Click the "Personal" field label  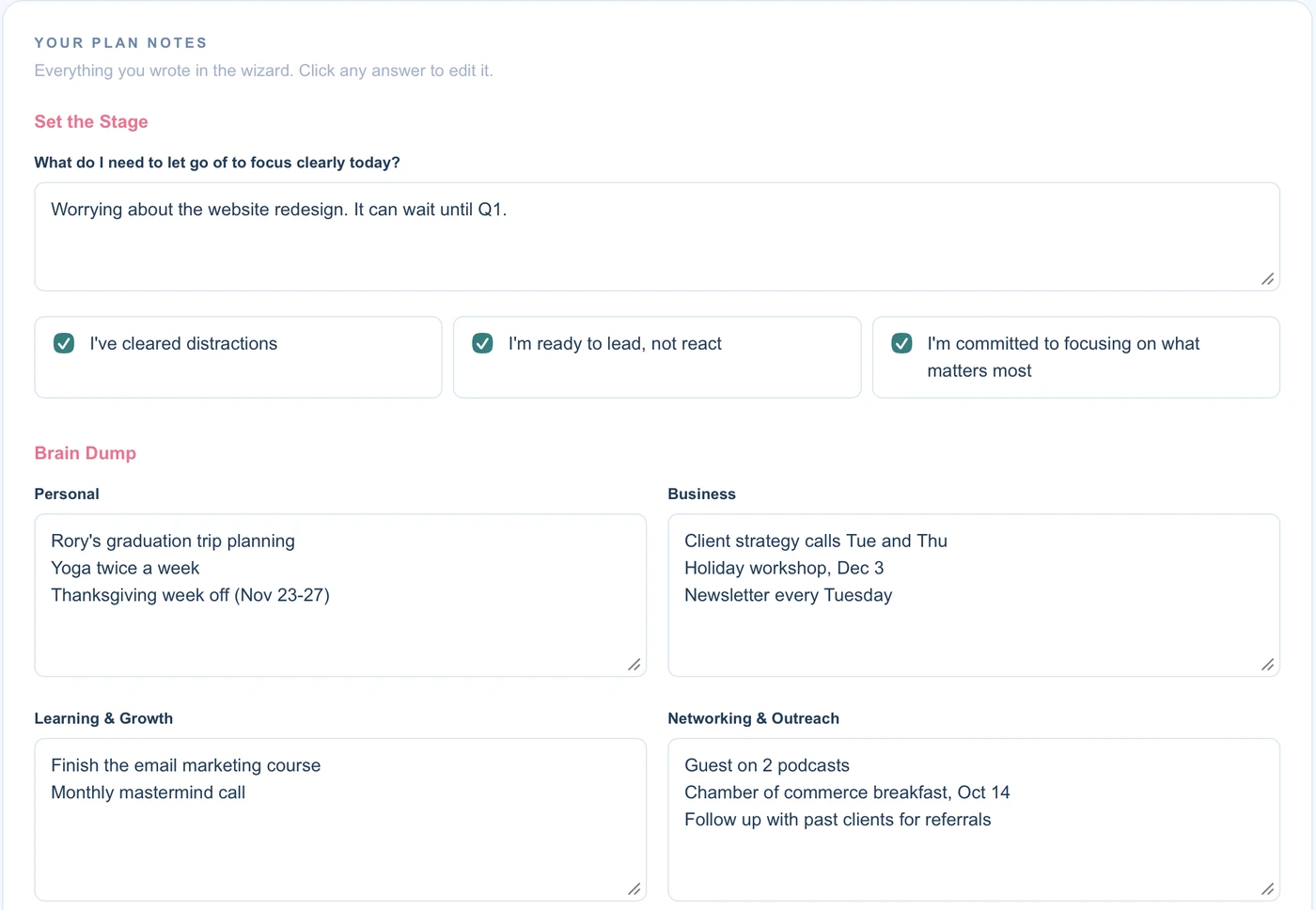point(67,494)
